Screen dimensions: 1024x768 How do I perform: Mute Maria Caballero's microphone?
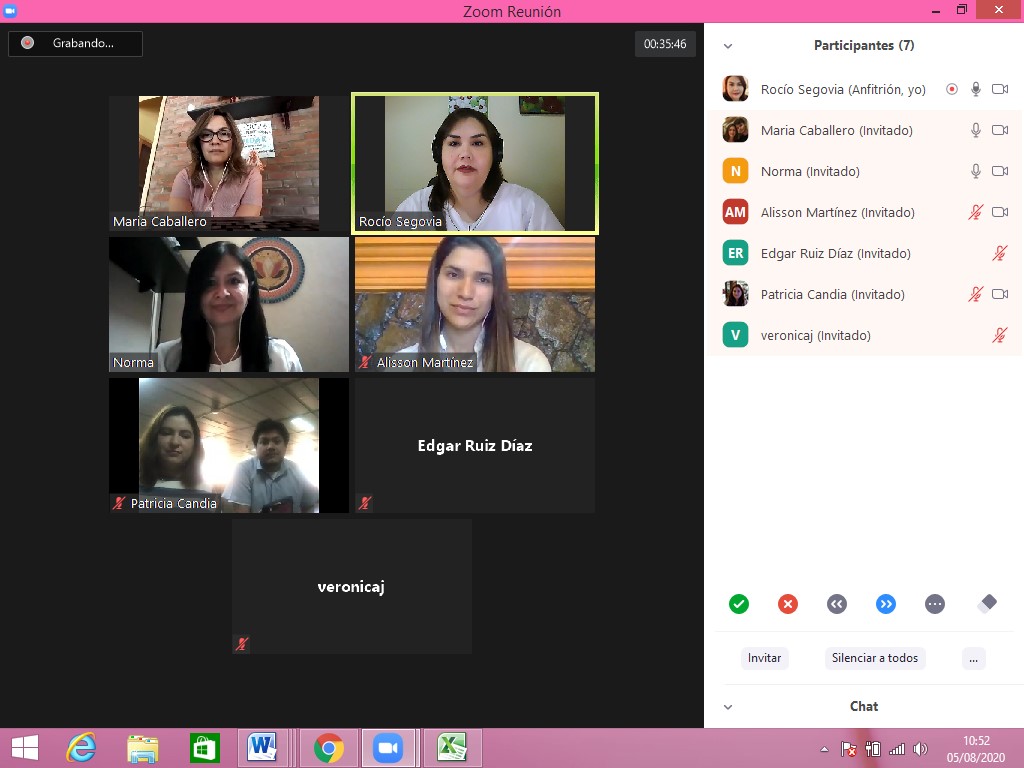(x=976, y=130)
